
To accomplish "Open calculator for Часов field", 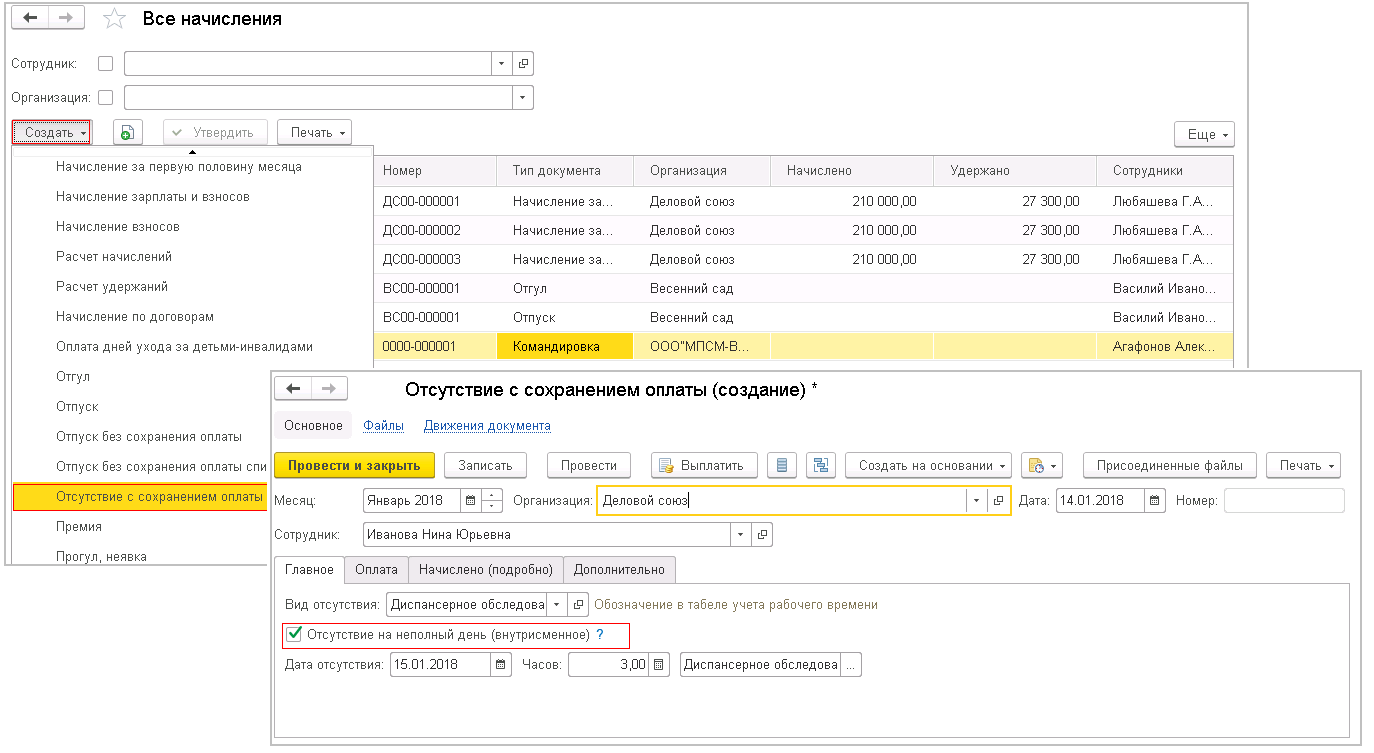I will pyautogui.click(x=659, y=665).
